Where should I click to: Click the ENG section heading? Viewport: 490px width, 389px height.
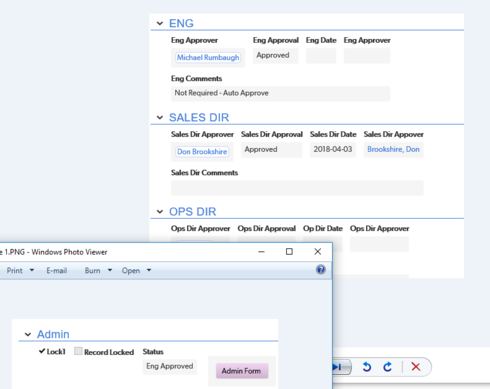point(181,23)
